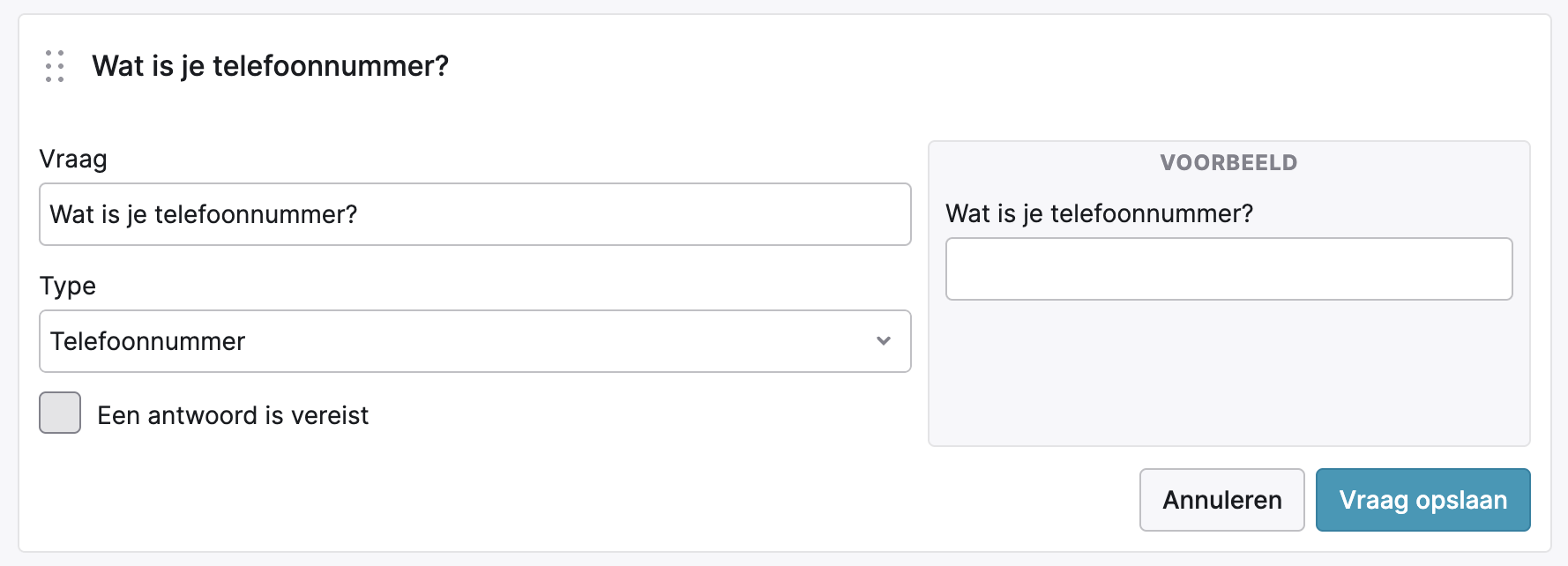Click the bold question title heading

271,66
